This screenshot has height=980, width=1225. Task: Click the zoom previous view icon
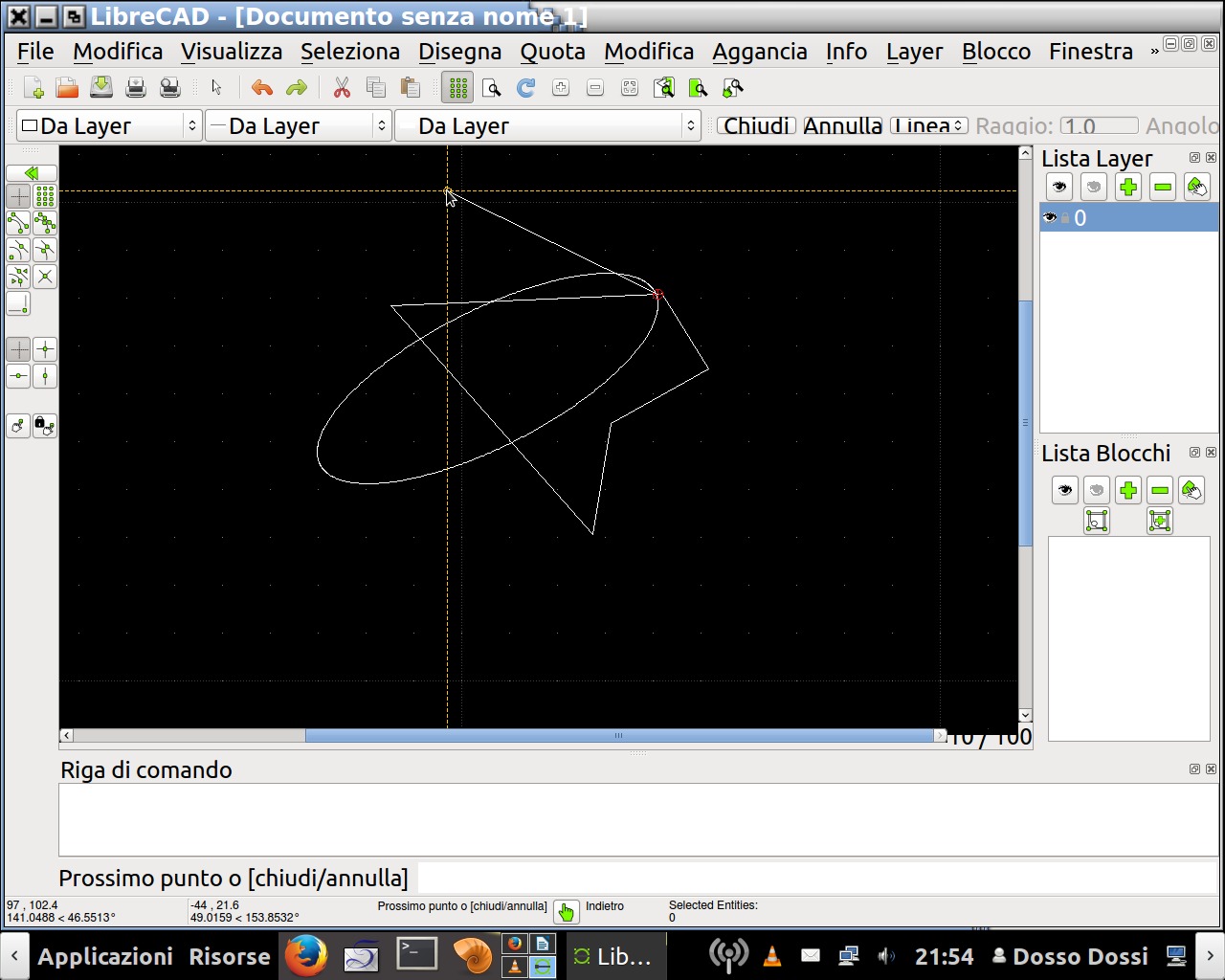664,88
